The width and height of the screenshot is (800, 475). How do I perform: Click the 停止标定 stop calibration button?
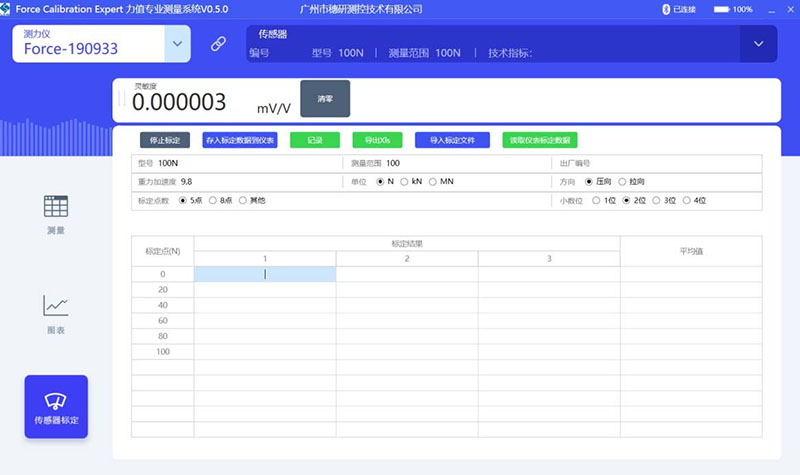click(x=165, y=140)
